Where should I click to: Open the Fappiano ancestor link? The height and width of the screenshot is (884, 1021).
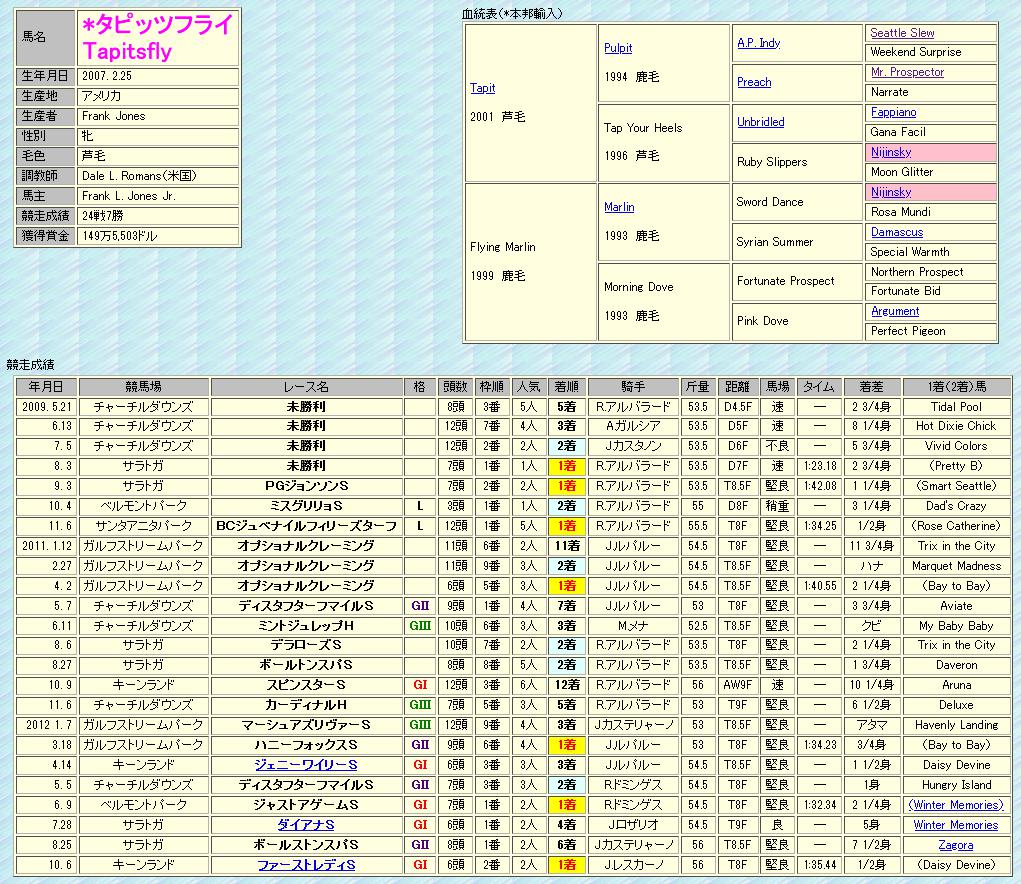[x=892, y=112]
